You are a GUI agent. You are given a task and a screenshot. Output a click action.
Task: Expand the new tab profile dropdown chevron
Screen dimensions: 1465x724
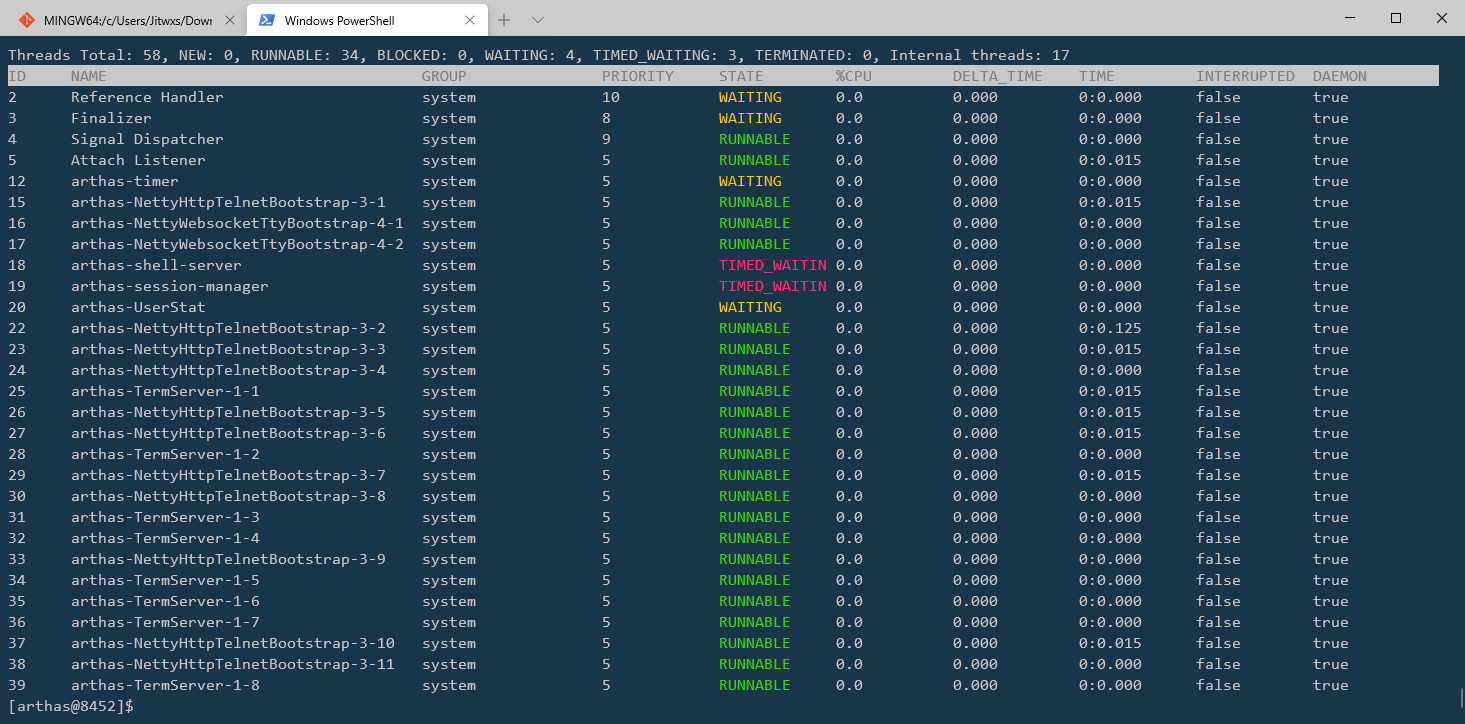(x=538, y=20)
